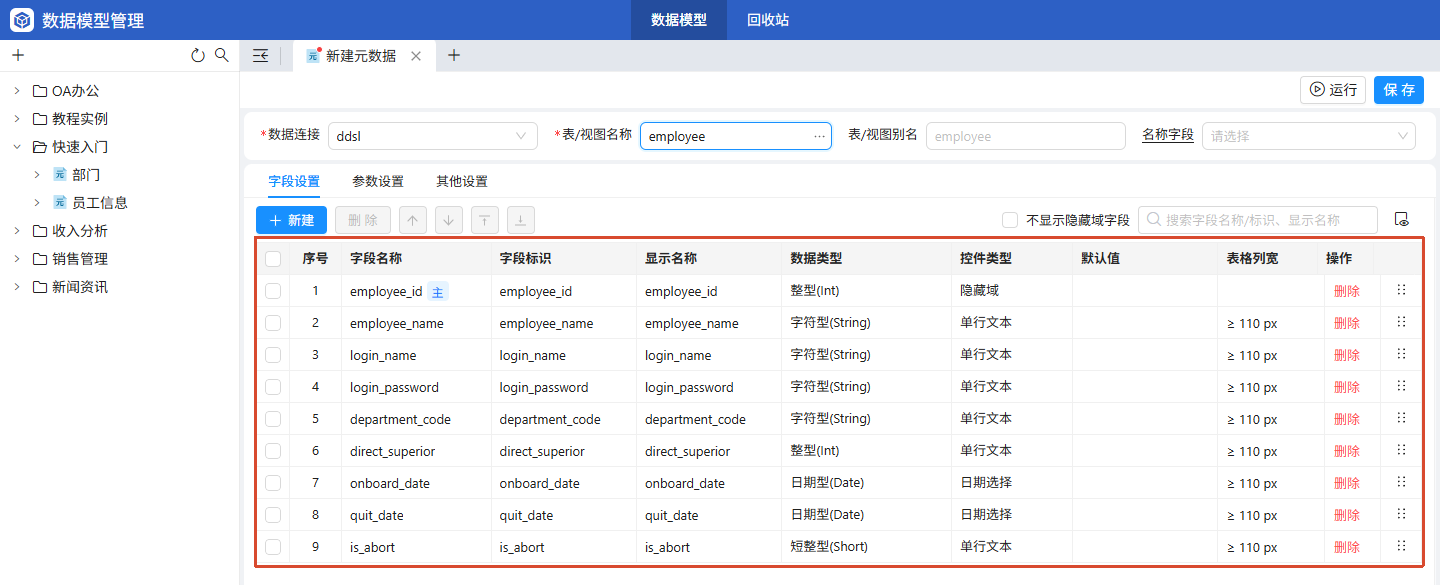Refresh the sidebar tree
This screenshot has height=585, width=1440.
point(198,55)
